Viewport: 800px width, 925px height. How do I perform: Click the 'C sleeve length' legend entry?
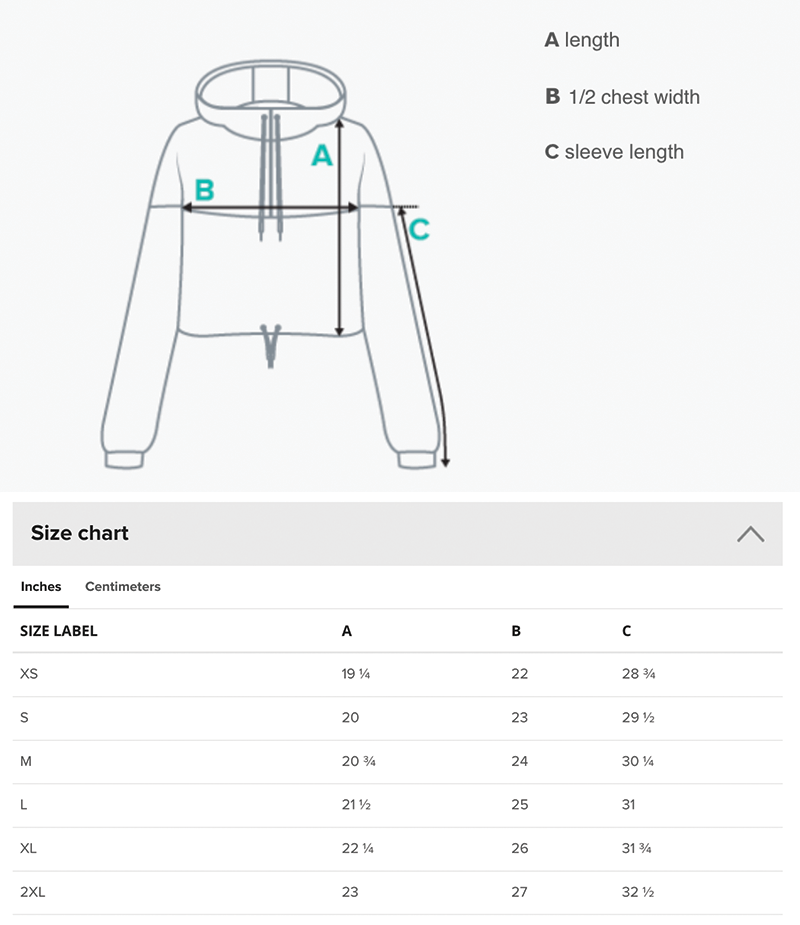[614, 152]
